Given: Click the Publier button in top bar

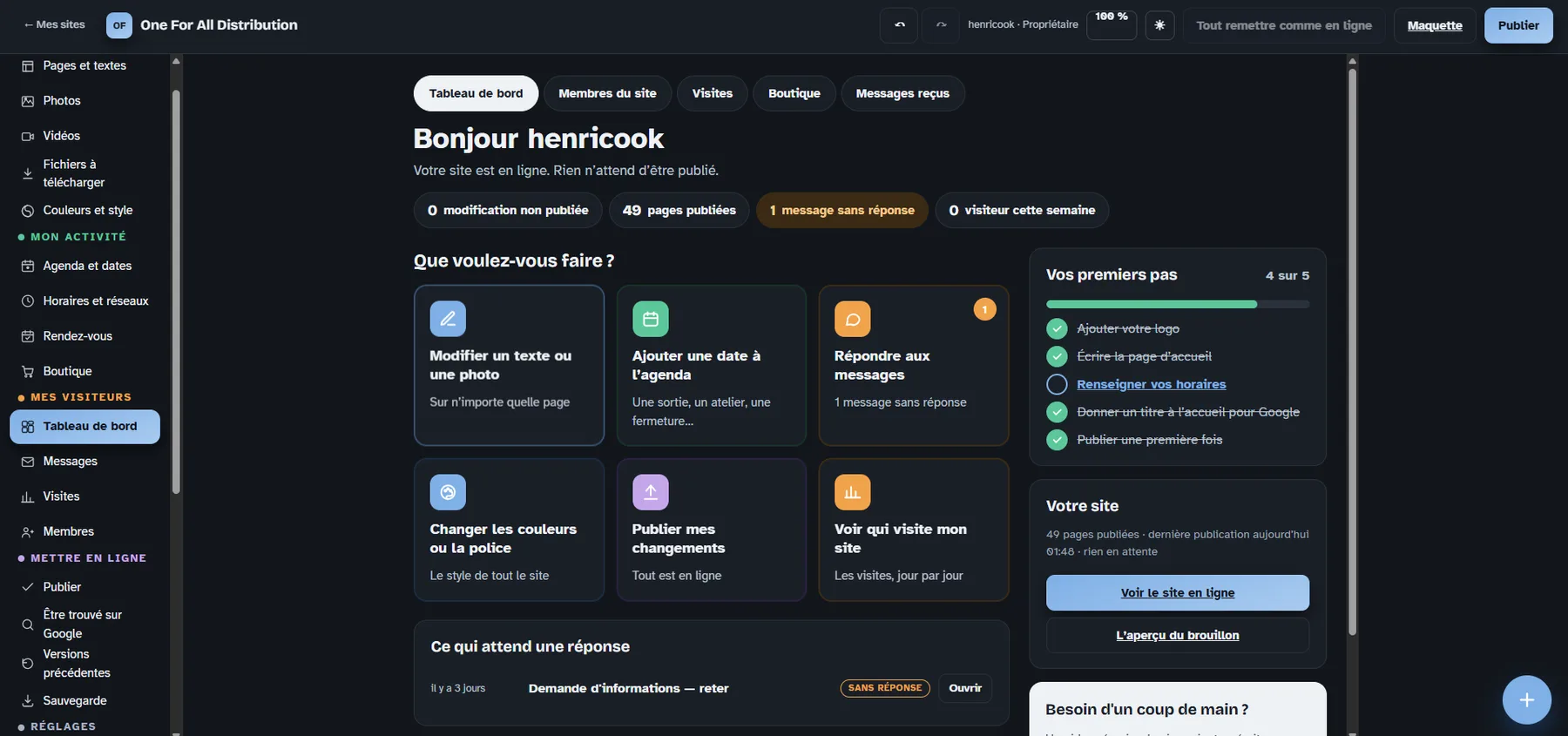Looking at the screenshot, I should pos(1518,25).
